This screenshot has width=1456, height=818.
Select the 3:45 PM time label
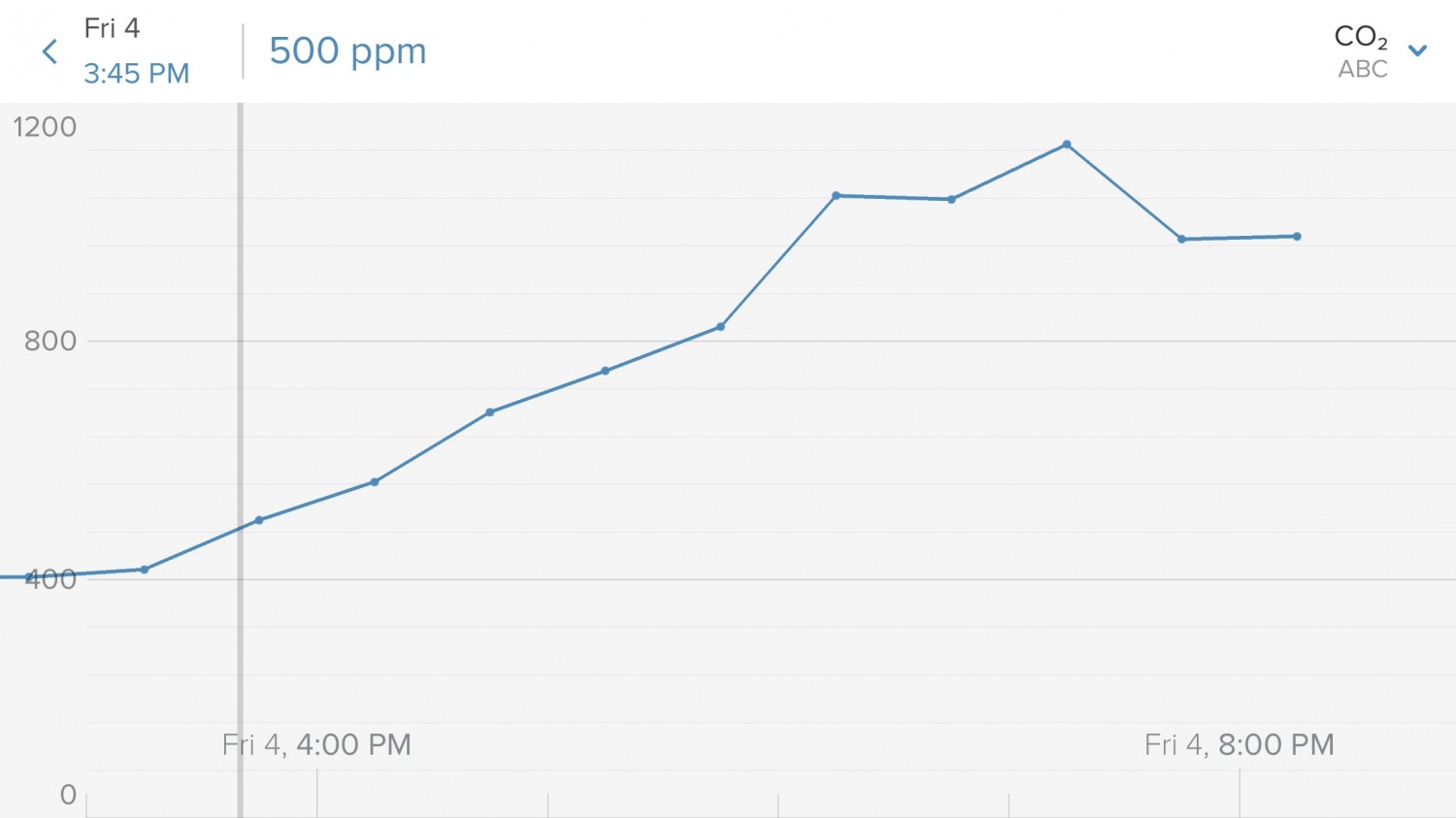click(x=136, y=74)
